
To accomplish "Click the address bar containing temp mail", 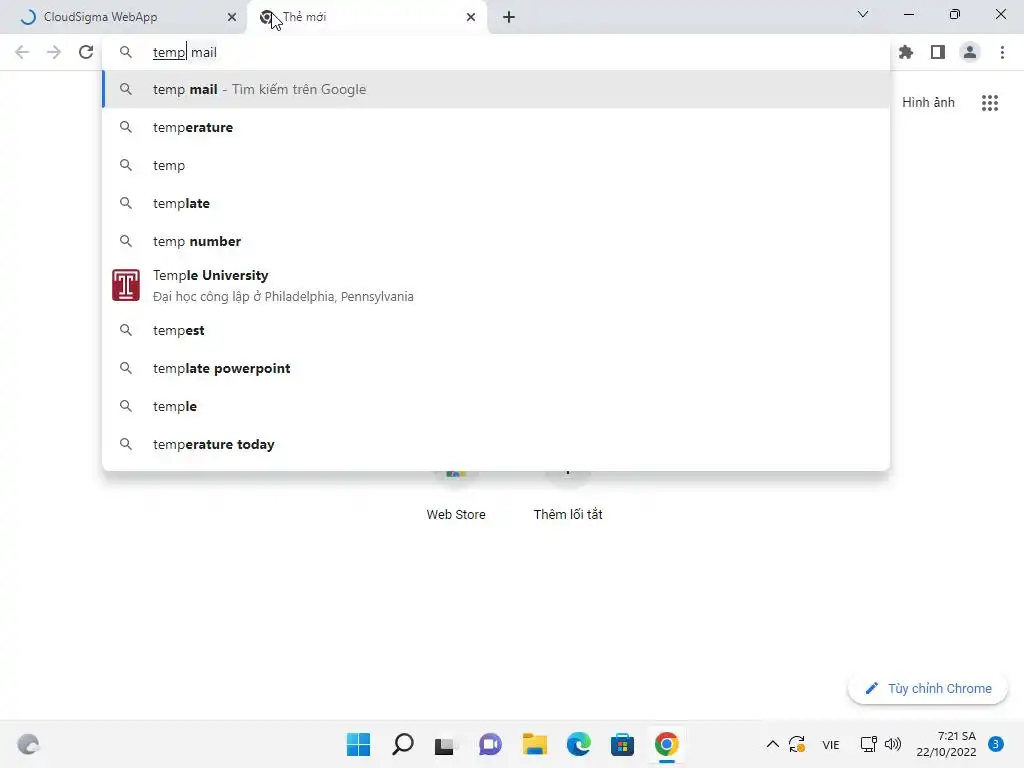I will pos(496,52).
